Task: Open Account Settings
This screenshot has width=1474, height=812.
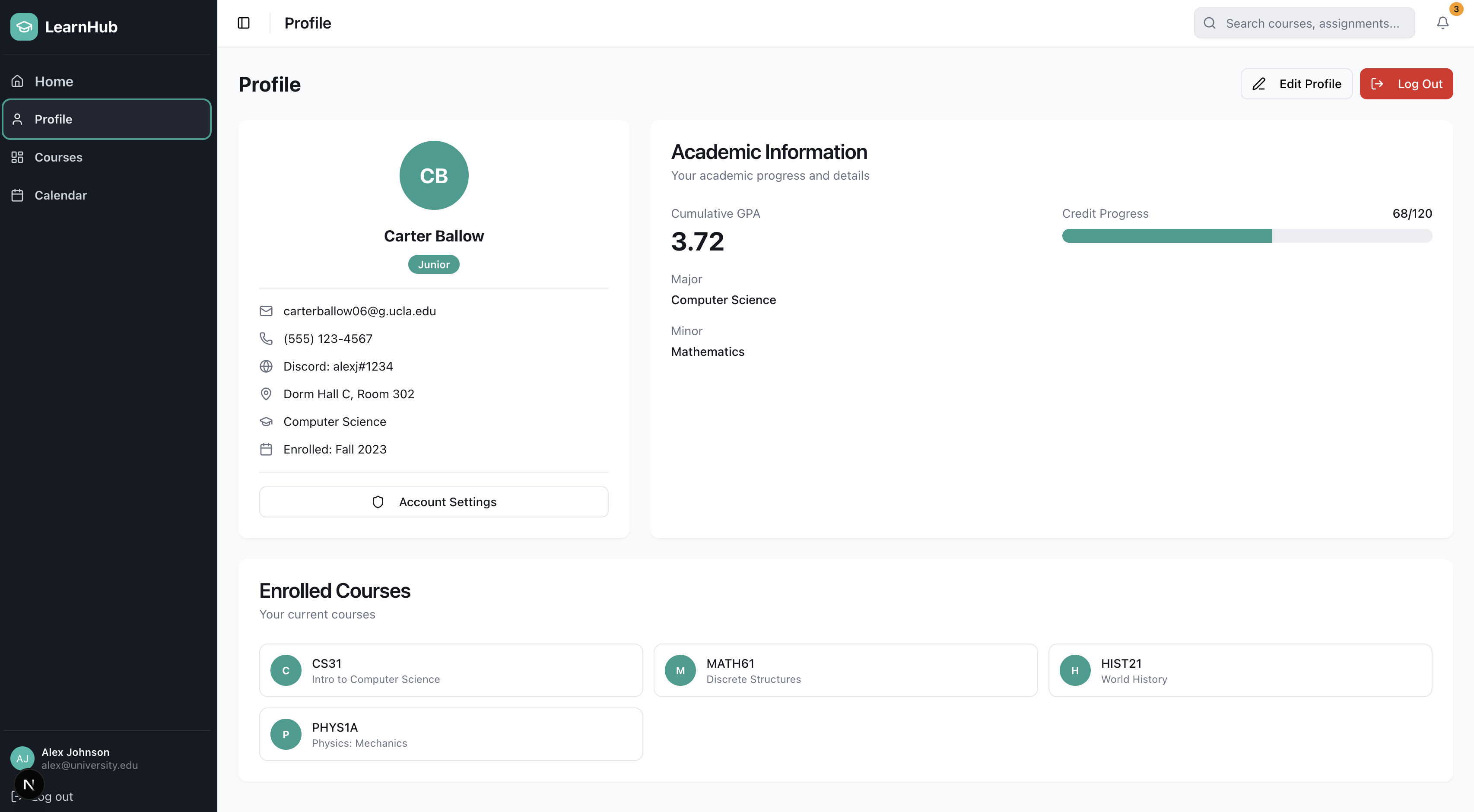Action: (x=434, y=502)
